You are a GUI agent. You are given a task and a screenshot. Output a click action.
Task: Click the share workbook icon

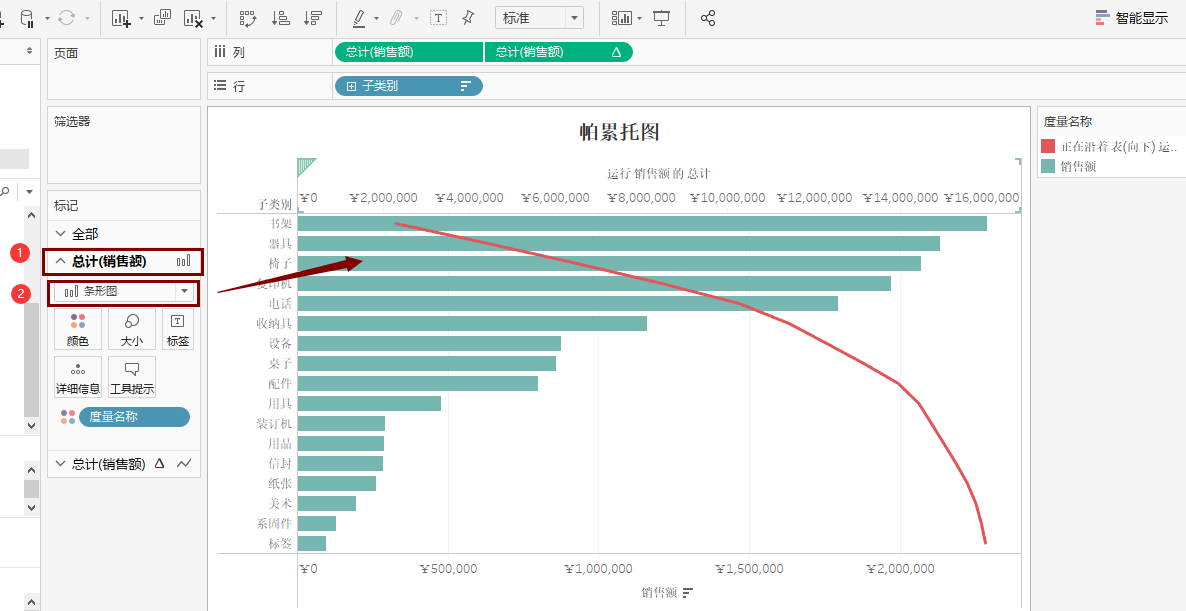(708, 18)
